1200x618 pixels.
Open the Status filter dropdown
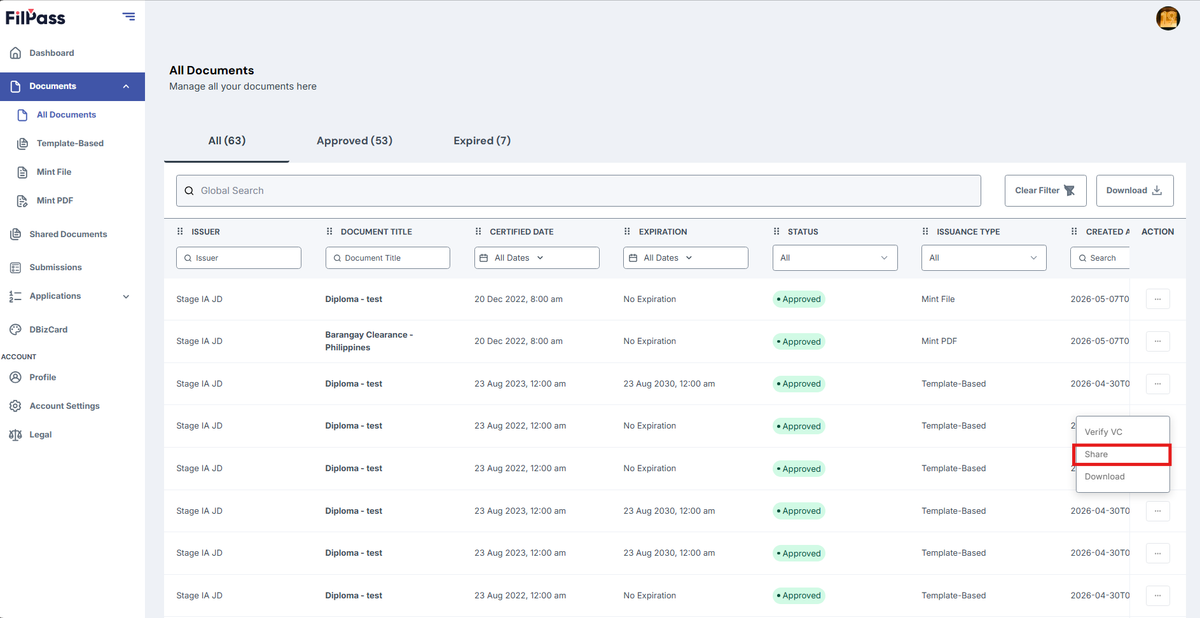[835, 258]
